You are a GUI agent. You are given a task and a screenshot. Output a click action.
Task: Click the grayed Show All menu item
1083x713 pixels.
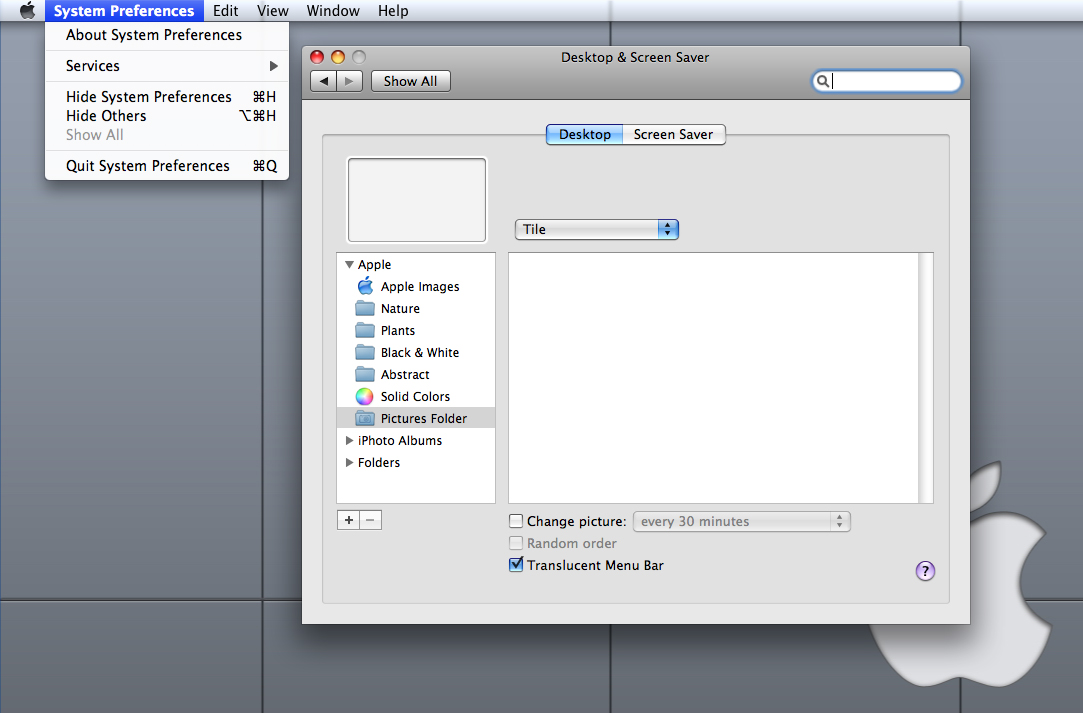point(167,135)
